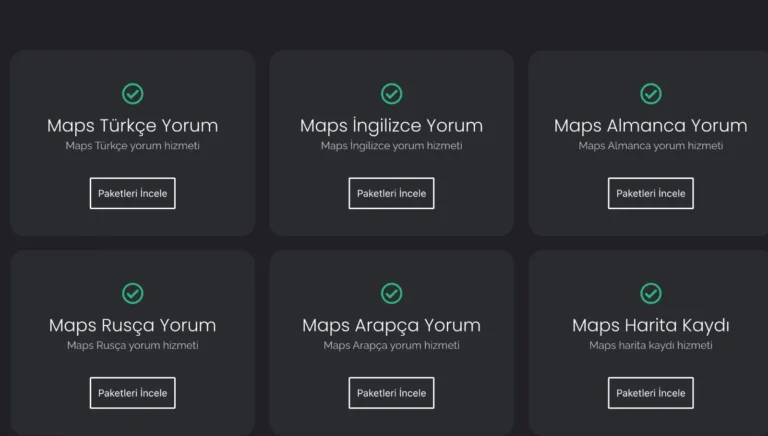Click the Maps Rusça Yorum heading
This screenshot has height=436, width=768.
(133, 326)
